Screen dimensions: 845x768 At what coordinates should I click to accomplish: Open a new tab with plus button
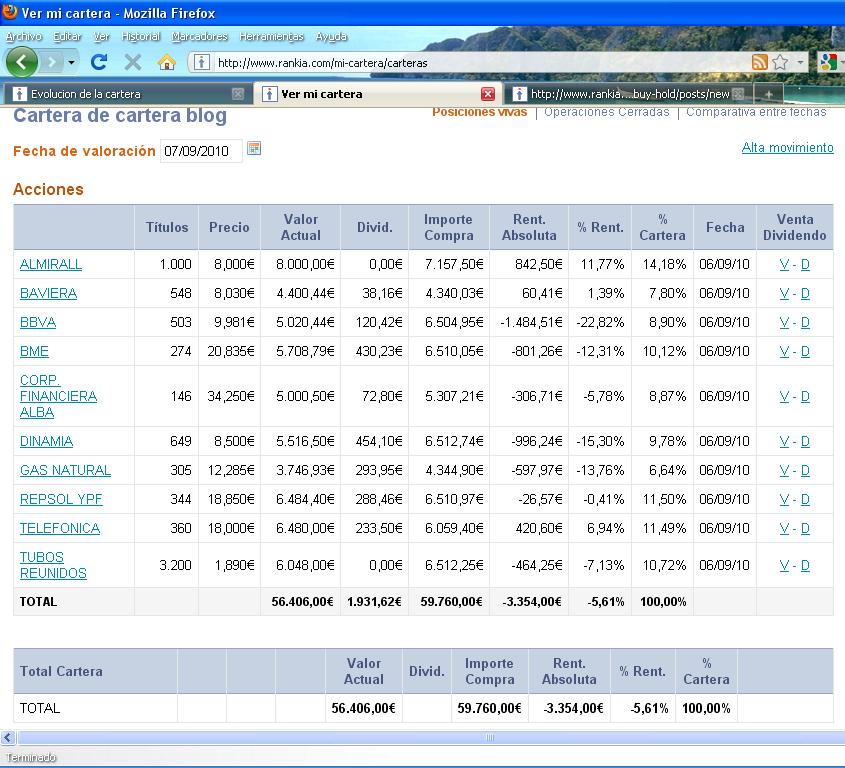pos(768,94)
